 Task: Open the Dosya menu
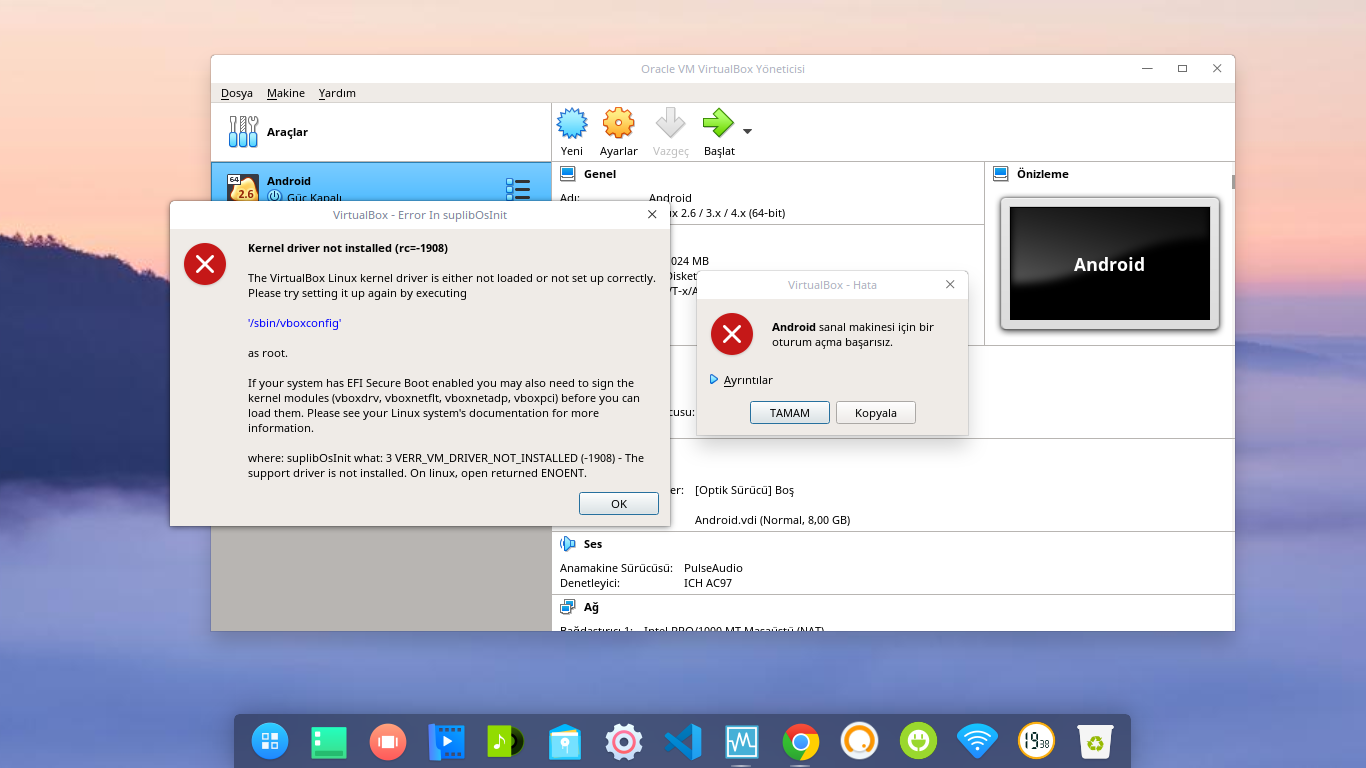point(237,93)
